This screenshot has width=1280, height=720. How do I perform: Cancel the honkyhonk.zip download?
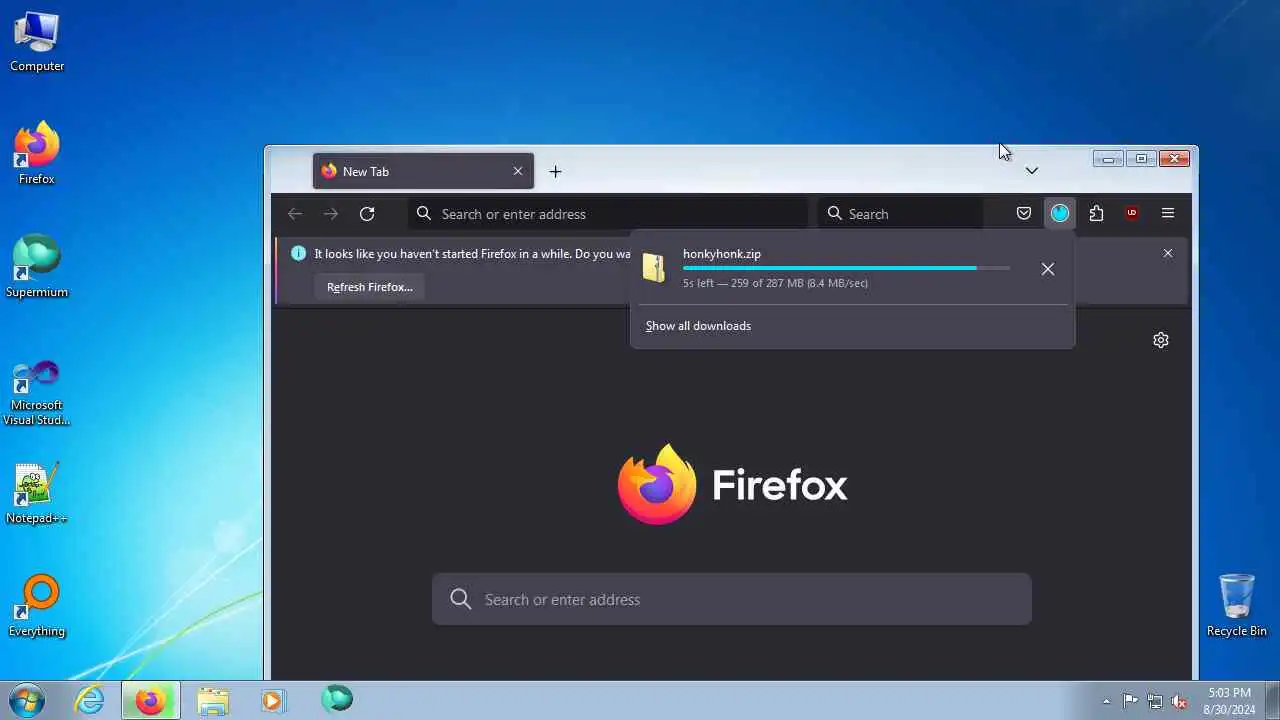tap(1047, 269)
